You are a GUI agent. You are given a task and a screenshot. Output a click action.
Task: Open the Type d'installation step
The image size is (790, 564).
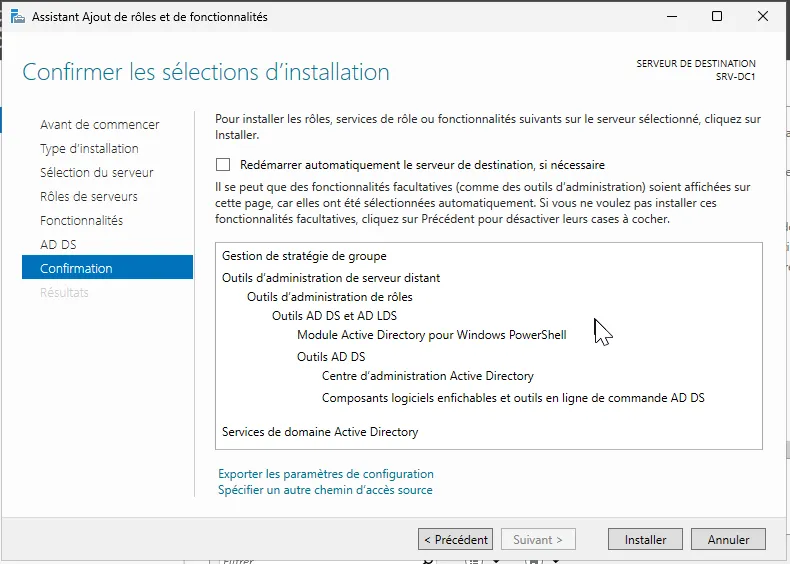[89, 149]
